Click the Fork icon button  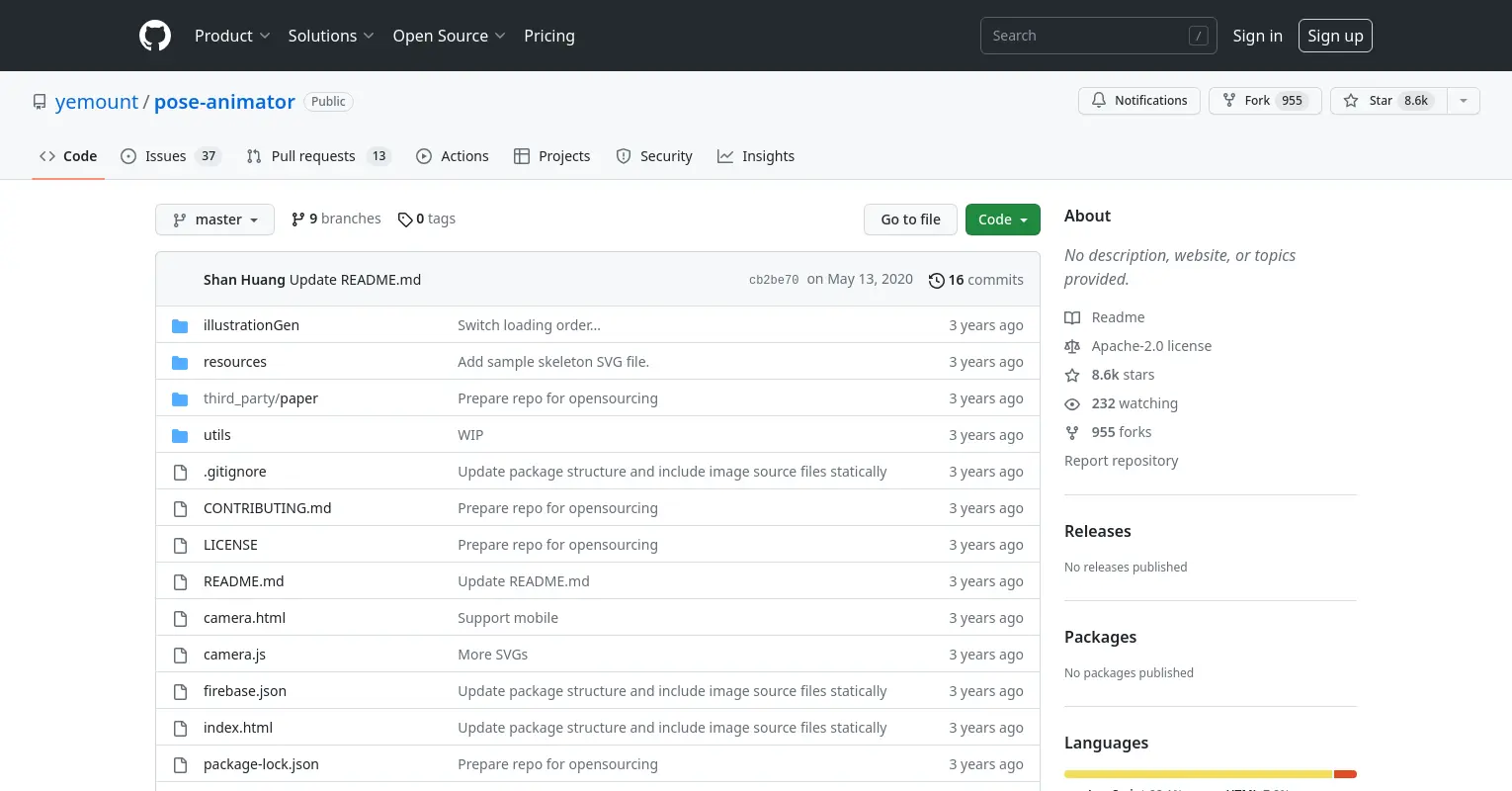click(1229, 101)
